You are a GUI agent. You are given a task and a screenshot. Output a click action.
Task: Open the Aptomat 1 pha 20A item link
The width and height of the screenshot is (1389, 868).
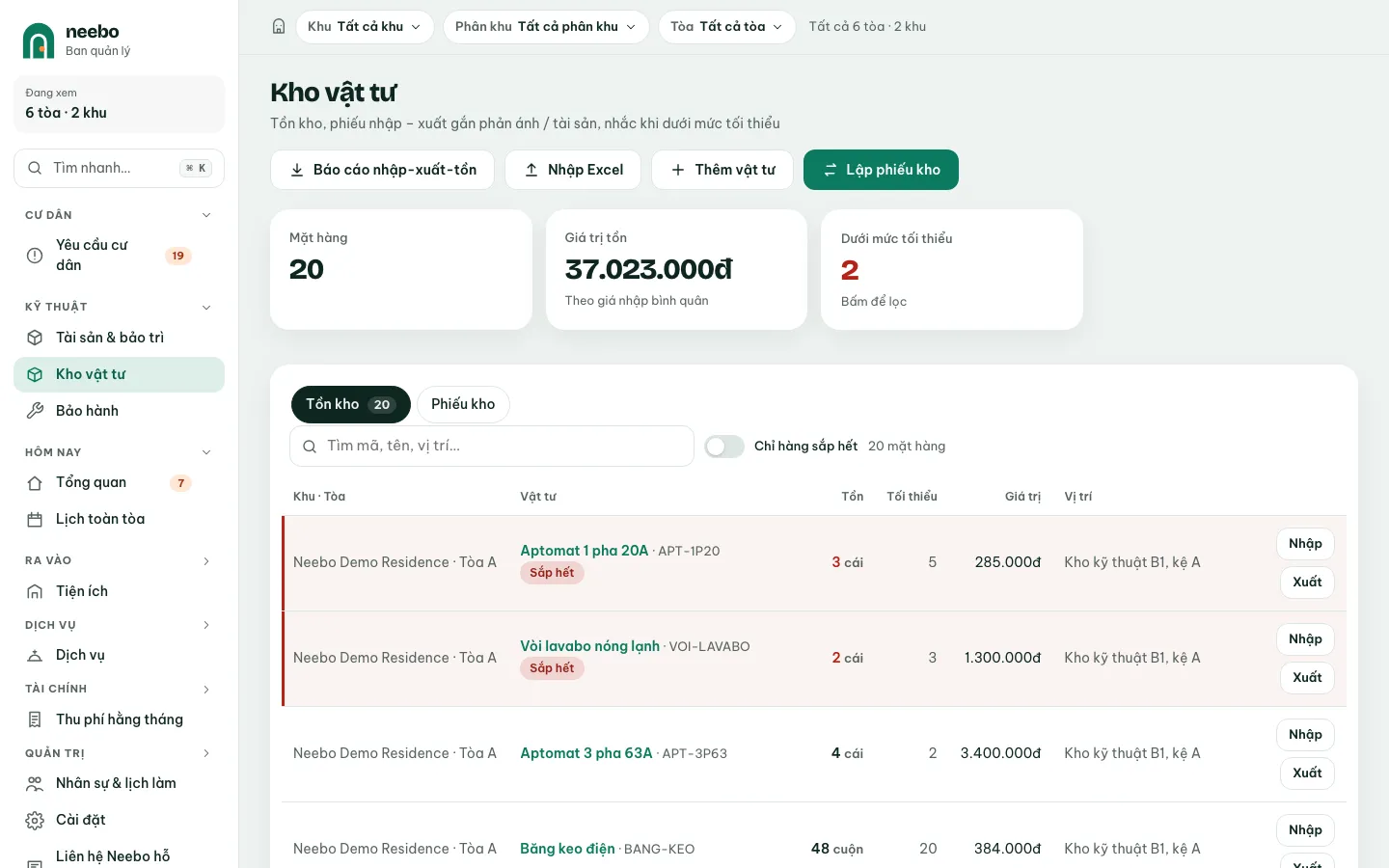(x=584, y=551)
